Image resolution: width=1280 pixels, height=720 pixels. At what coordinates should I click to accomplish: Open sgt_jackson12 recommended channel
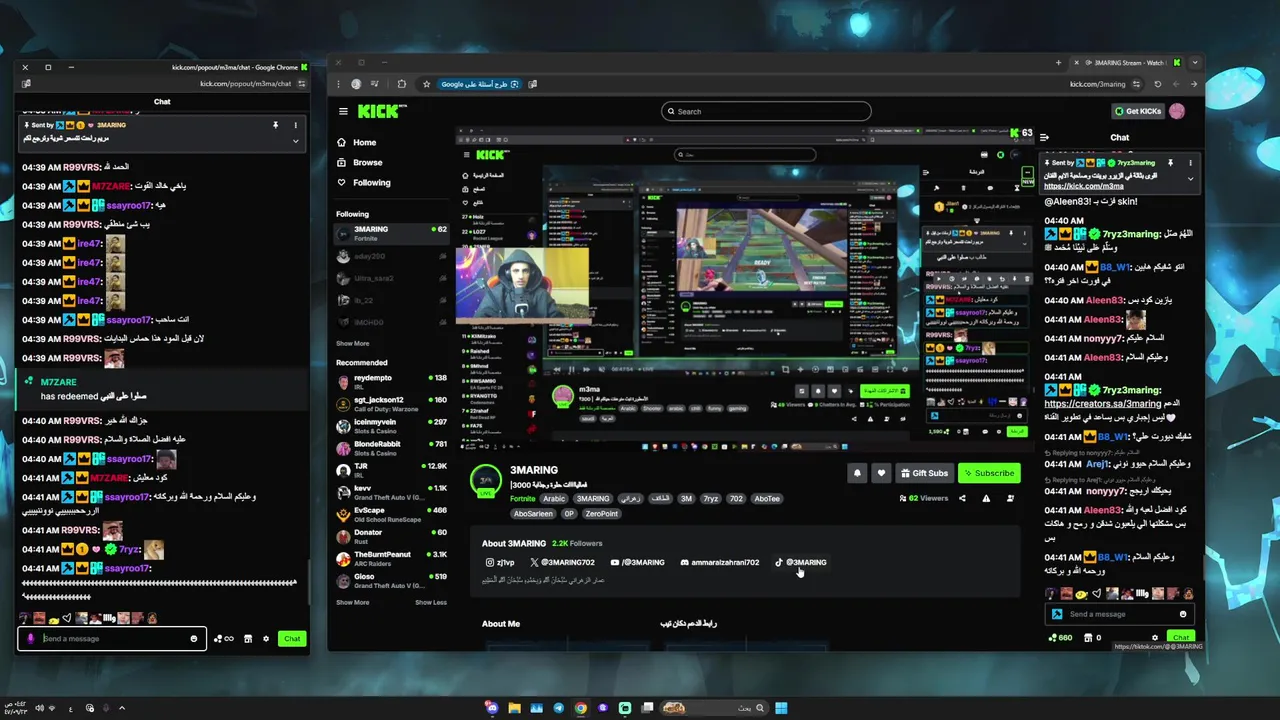pos(391,403)
